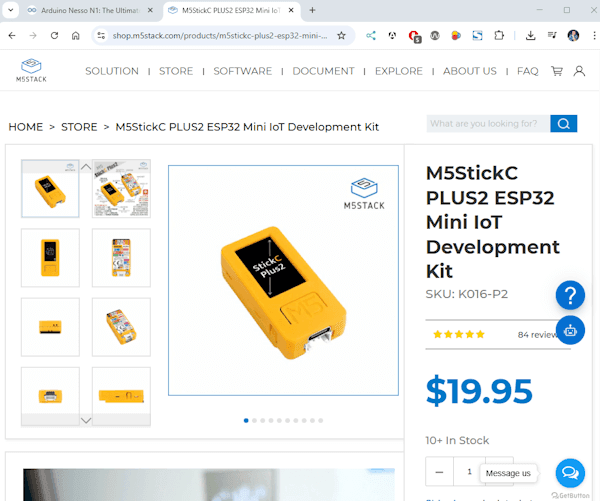Viewport: 600px width, 501px height.
Task: Open the blue question mark help button
Action: (x=570, y=295)
